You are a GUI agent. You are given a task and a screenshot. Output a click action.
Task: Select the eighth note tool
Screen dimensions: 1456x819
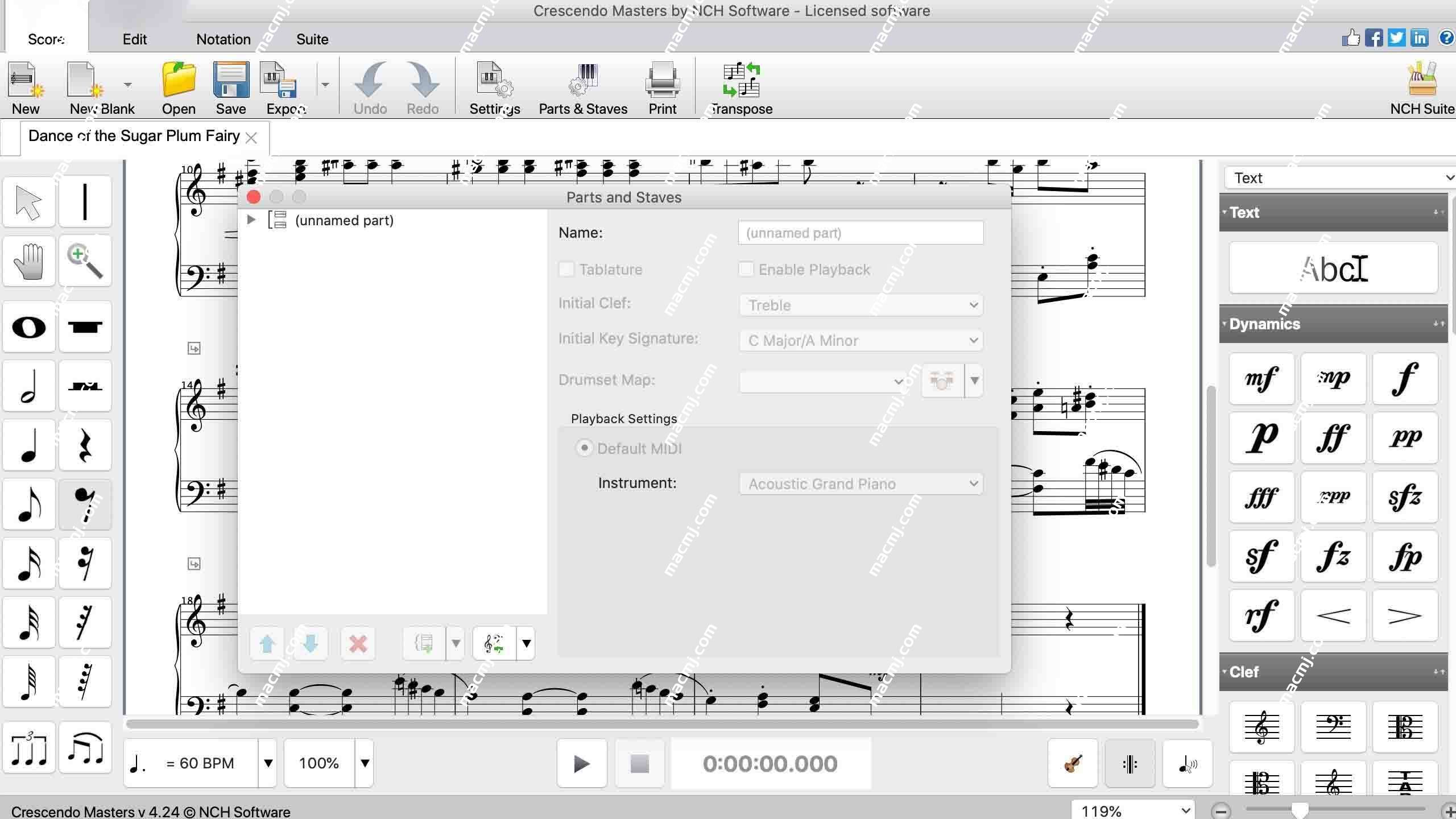coord(29,504)
